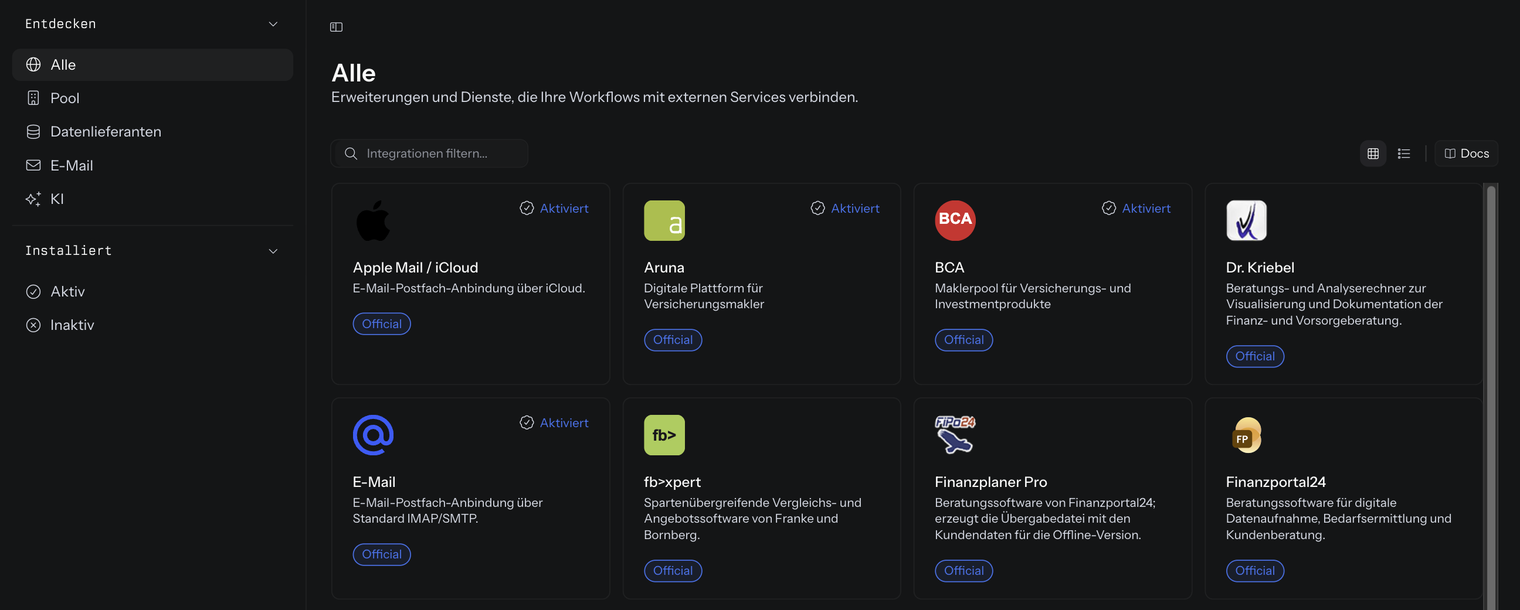Click the green Aruna logo
1520x610 pixels.
click(664, 221)
